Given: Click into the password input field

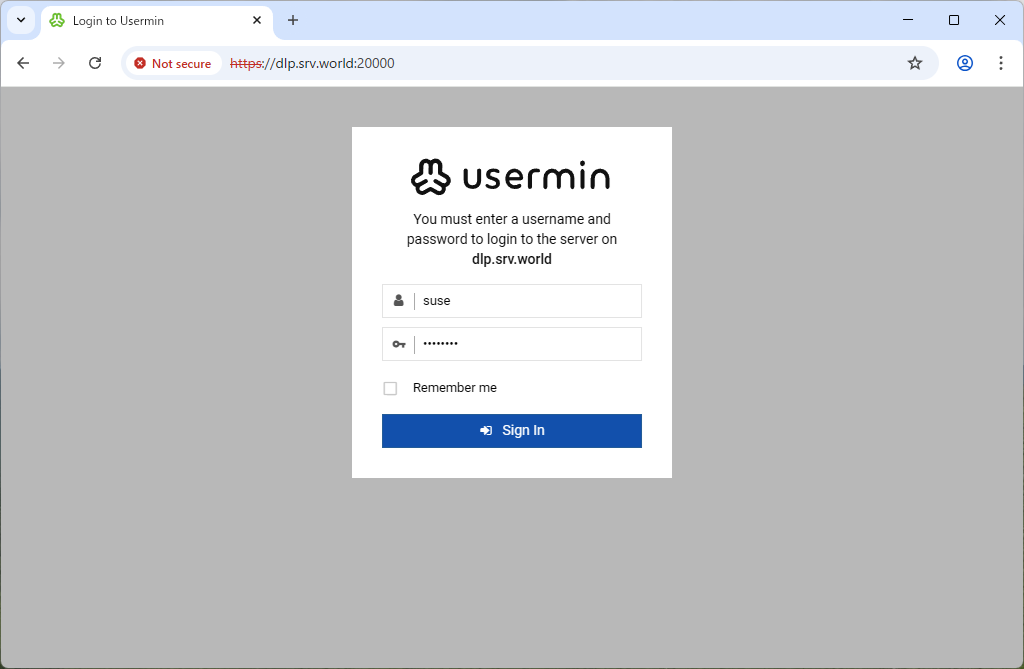Looking at the screenshot, I should point(527,344).
